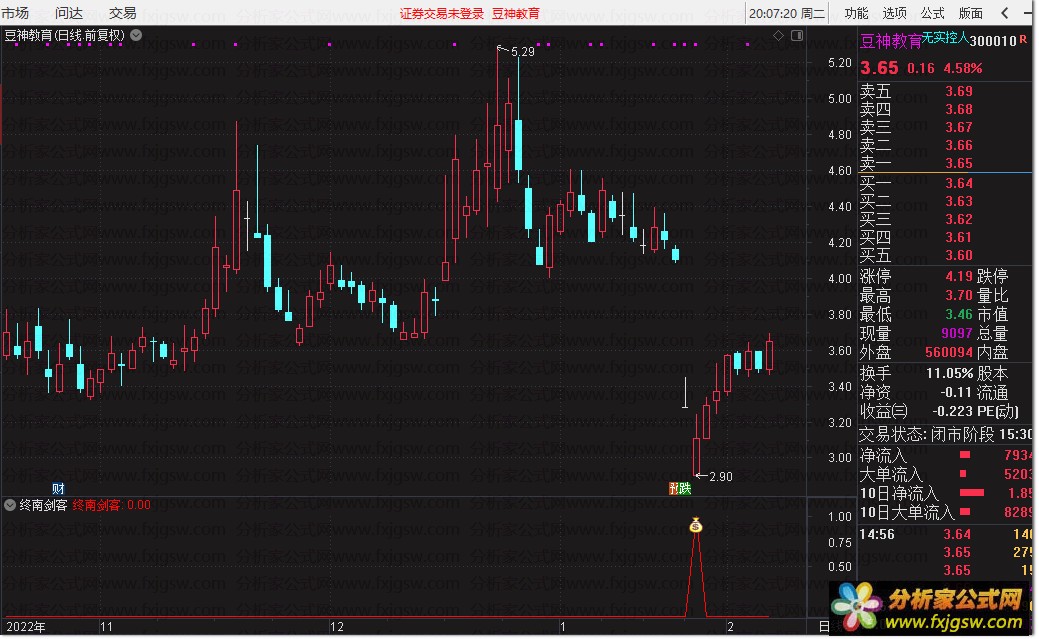This screenshot has width=1039, height=639.
Task: Click the red bar in 10日大单流入 row
Action: [965, 511]
